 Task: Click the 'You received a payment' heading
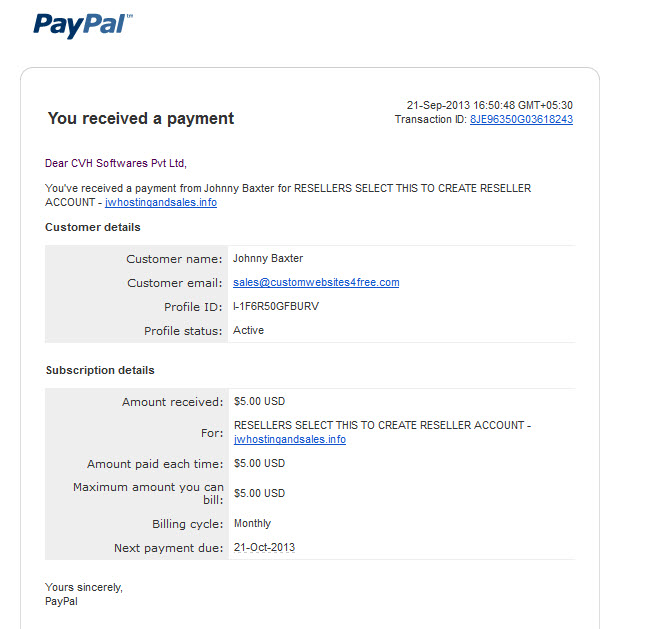(x=141, y=119)
